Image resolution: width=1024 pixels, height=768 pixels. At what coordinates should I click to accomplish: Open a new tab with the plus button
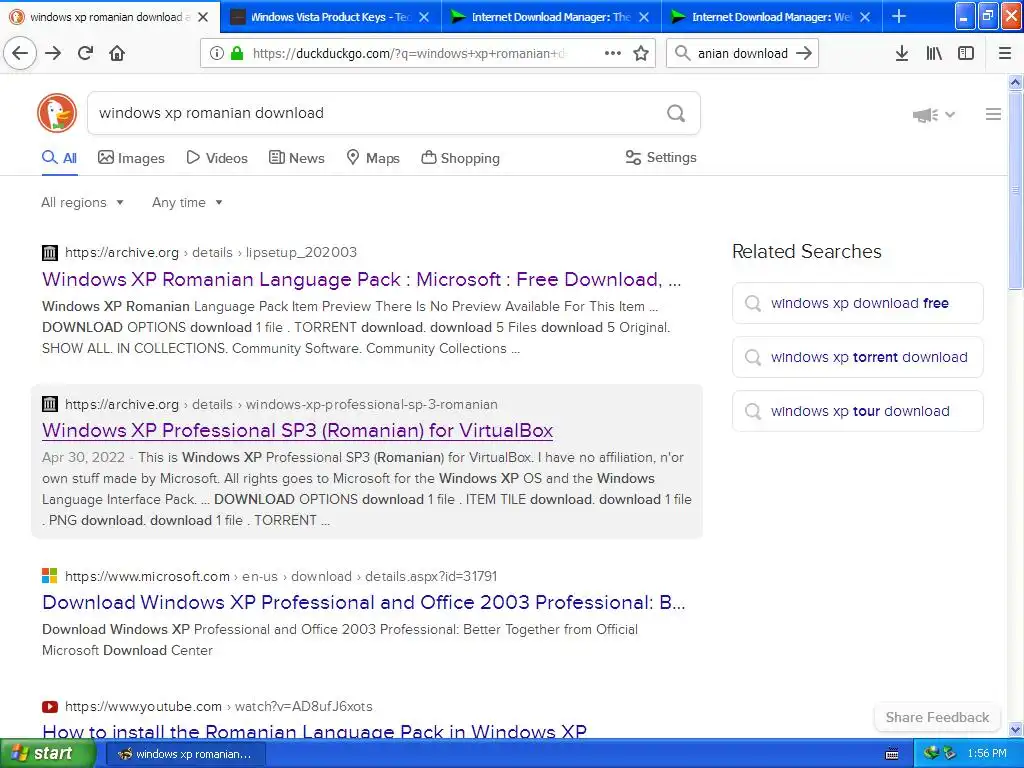(899, 16)
